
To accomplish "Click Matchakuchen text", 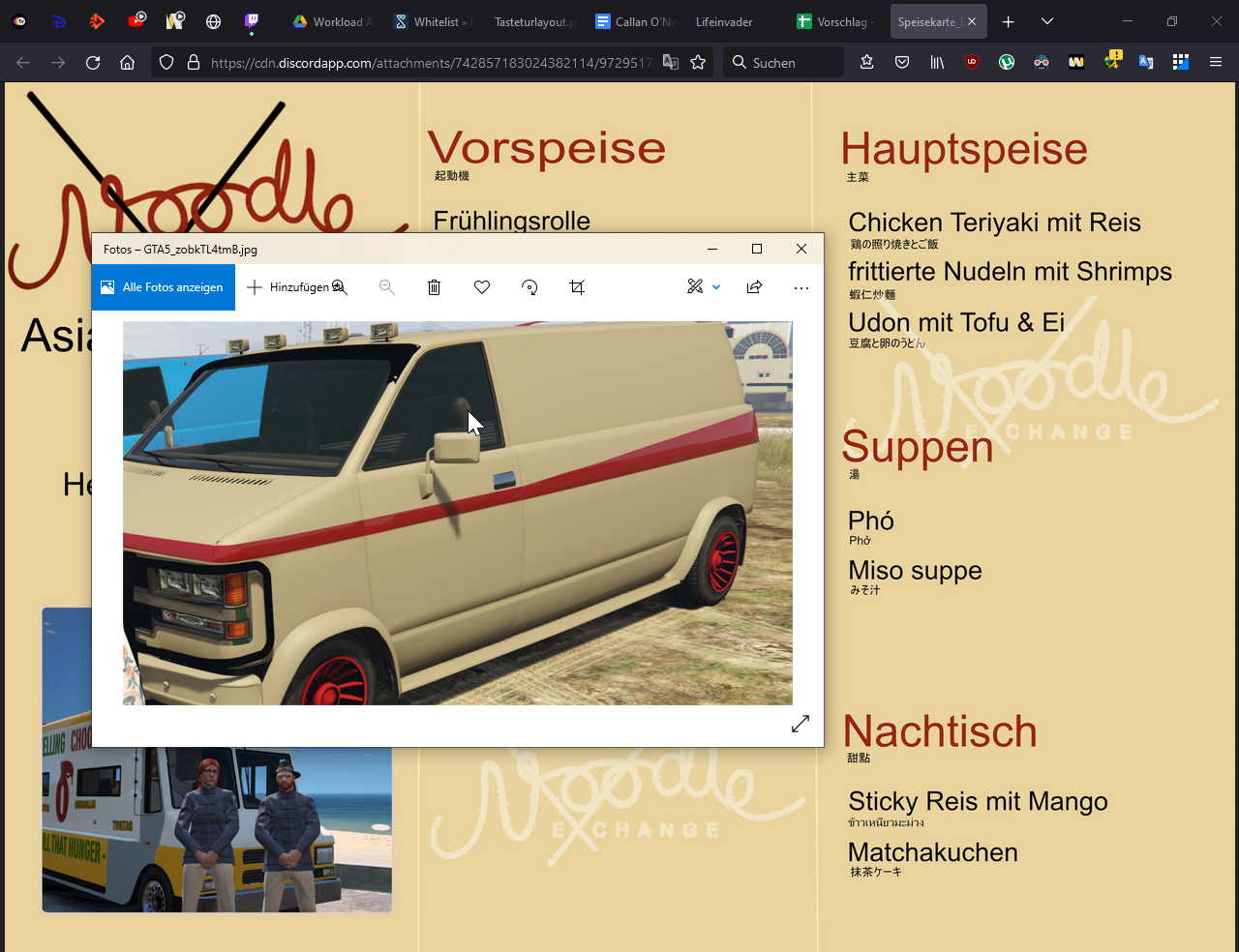I will point(932,852).
